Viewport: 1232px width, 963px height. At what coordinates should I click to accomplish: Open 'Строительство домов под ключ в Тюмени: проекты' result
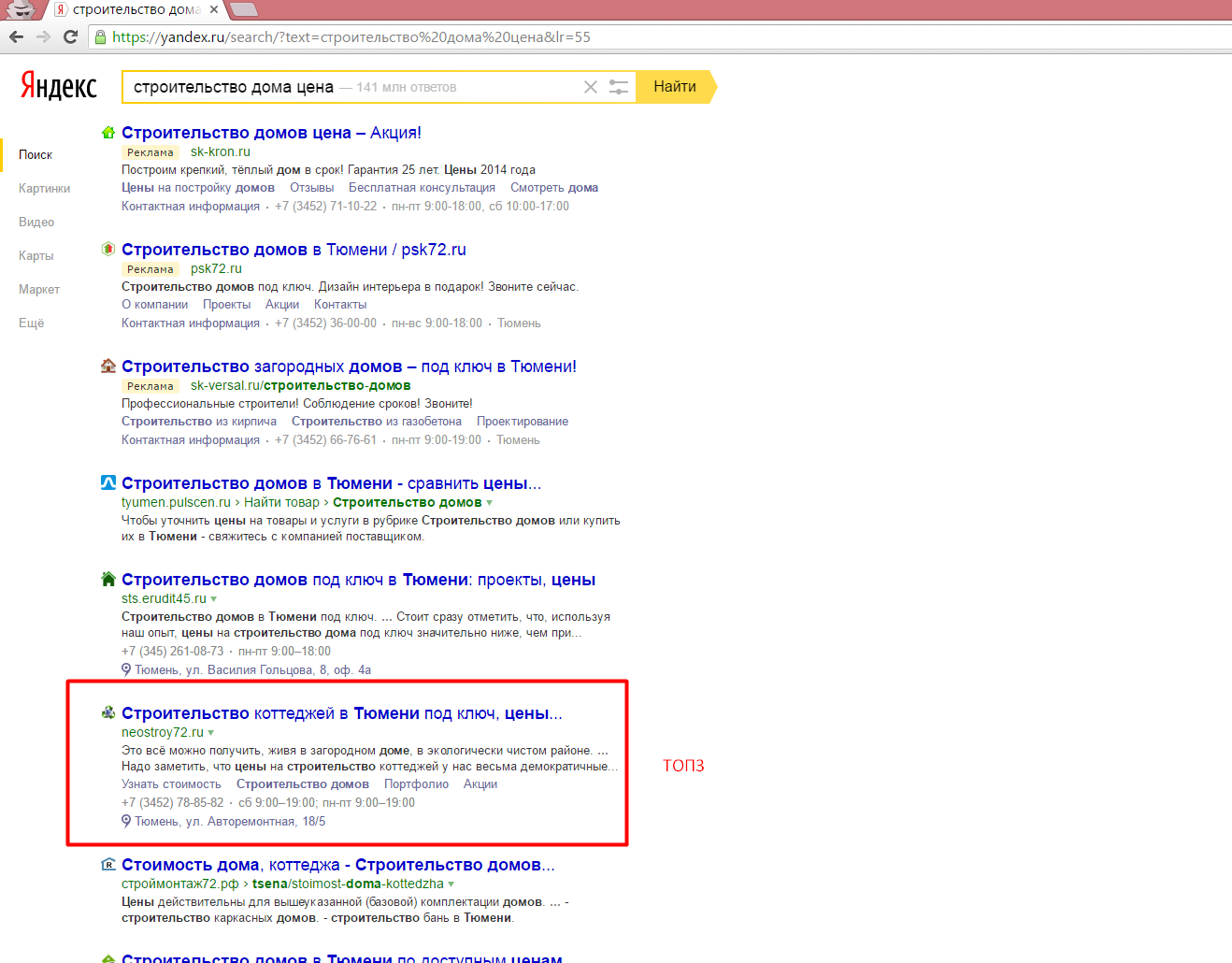[x=358, y=580]
